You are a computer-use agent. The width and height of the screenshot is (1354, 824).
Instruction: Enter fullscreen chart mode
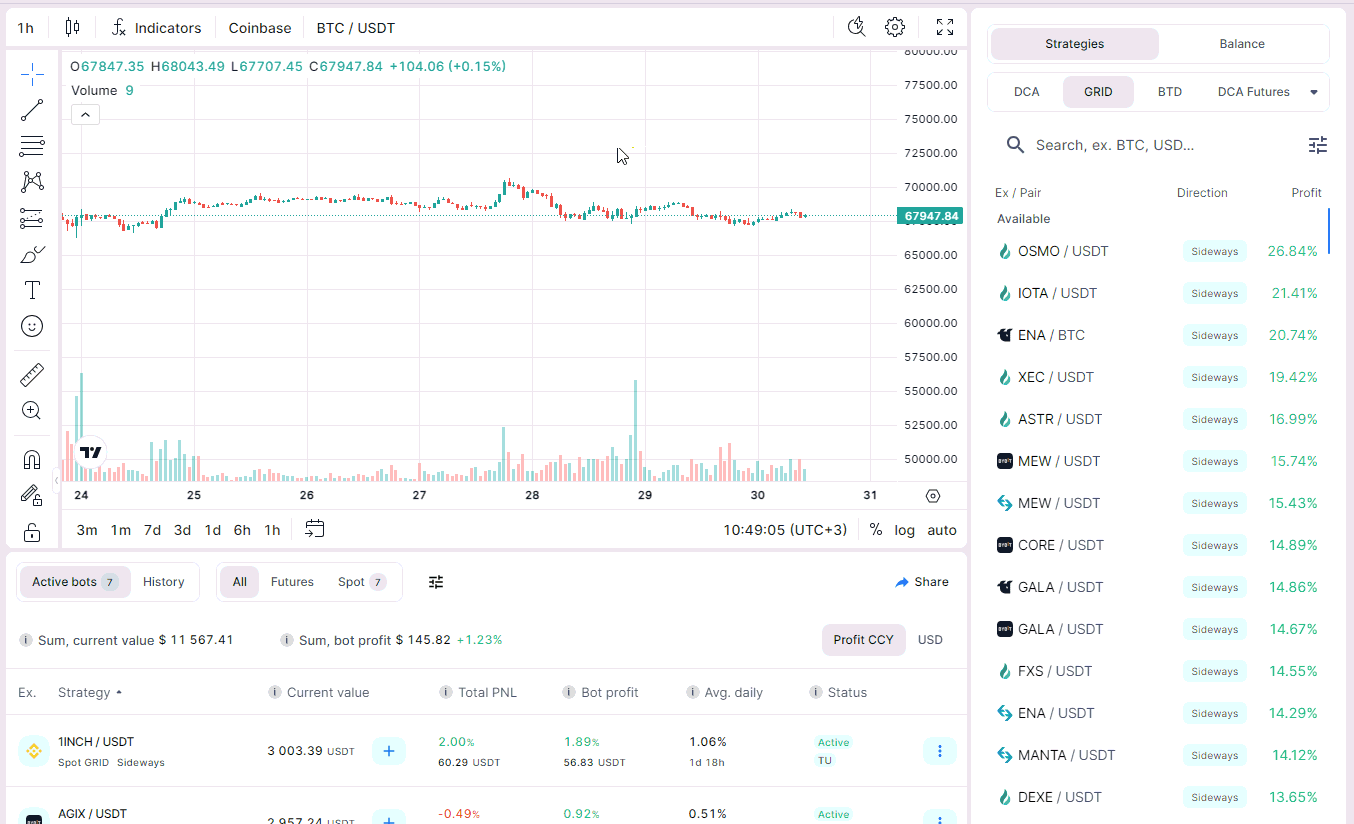click(944, 27)
